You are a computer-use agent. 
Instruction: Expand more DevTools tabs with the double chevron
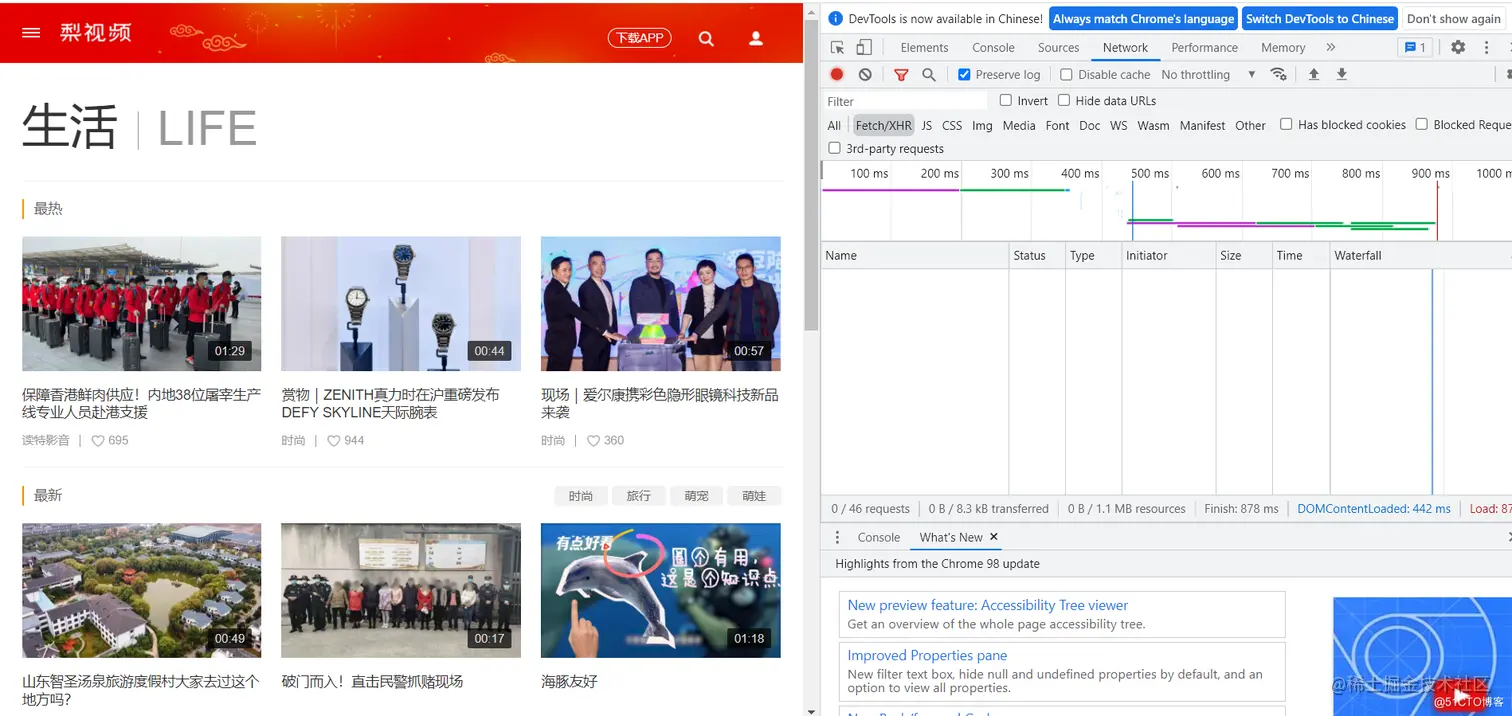point(1330,47)
